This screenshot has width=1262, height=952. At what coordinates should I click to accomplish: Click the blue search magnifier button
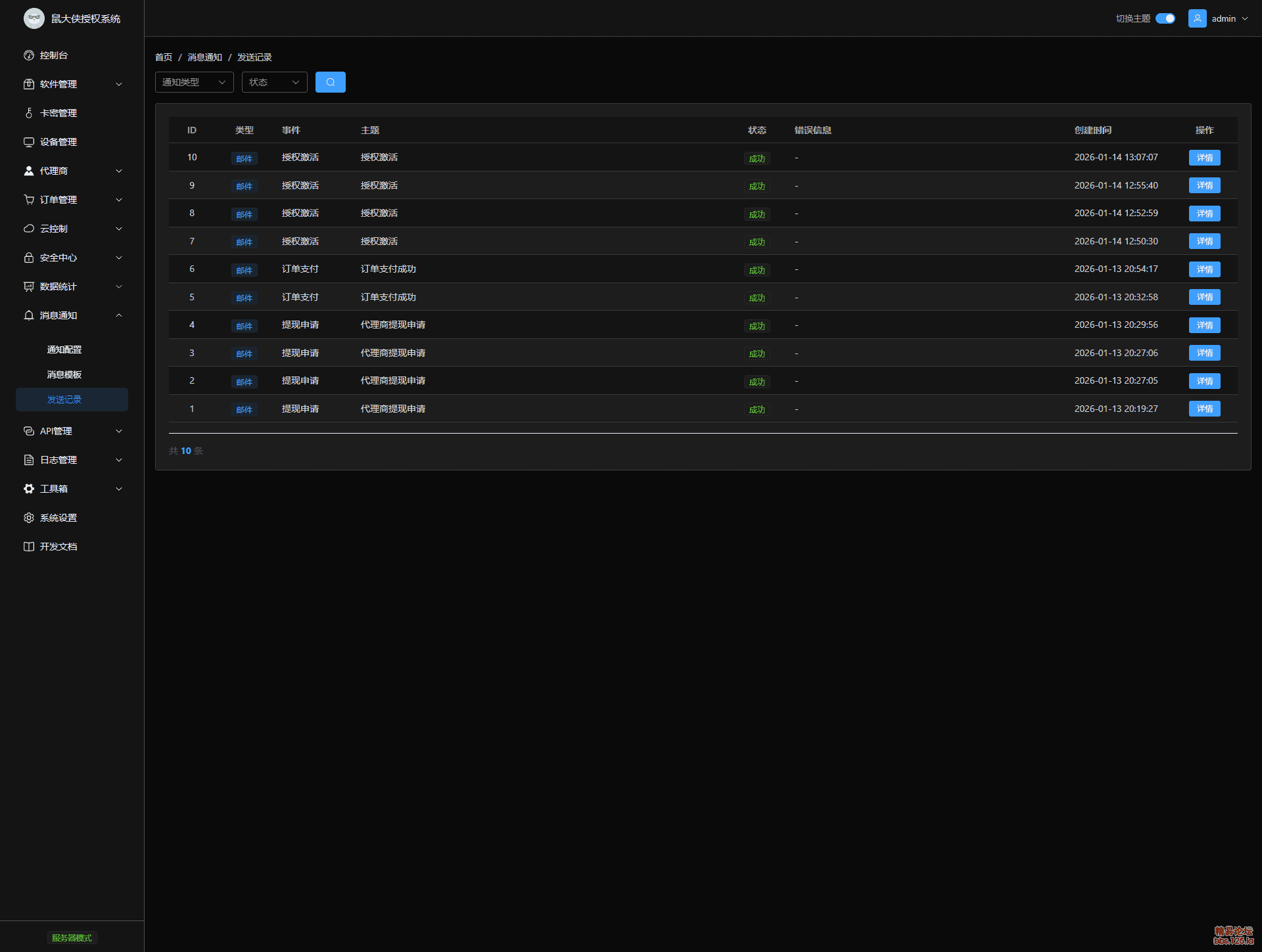click(x=331, y=82)
